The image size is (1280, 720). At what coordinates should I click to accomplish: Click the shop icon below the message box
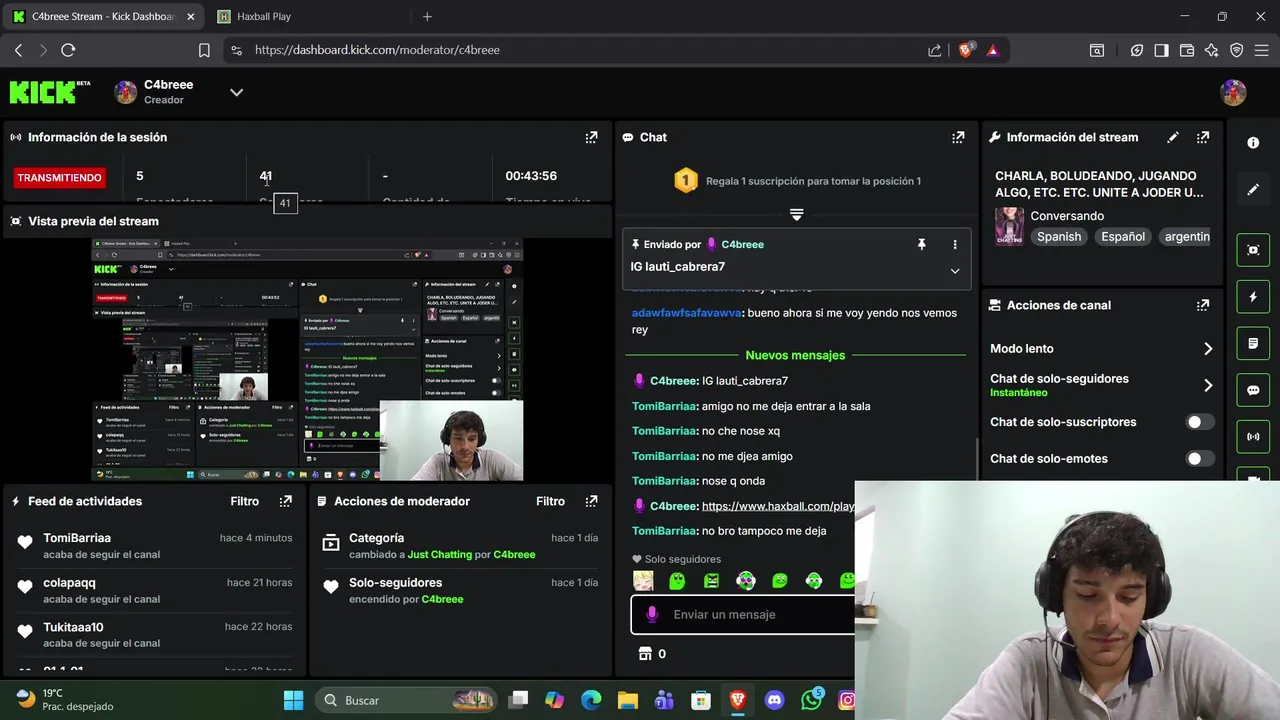pyautogui.click(x=645, y=653)
